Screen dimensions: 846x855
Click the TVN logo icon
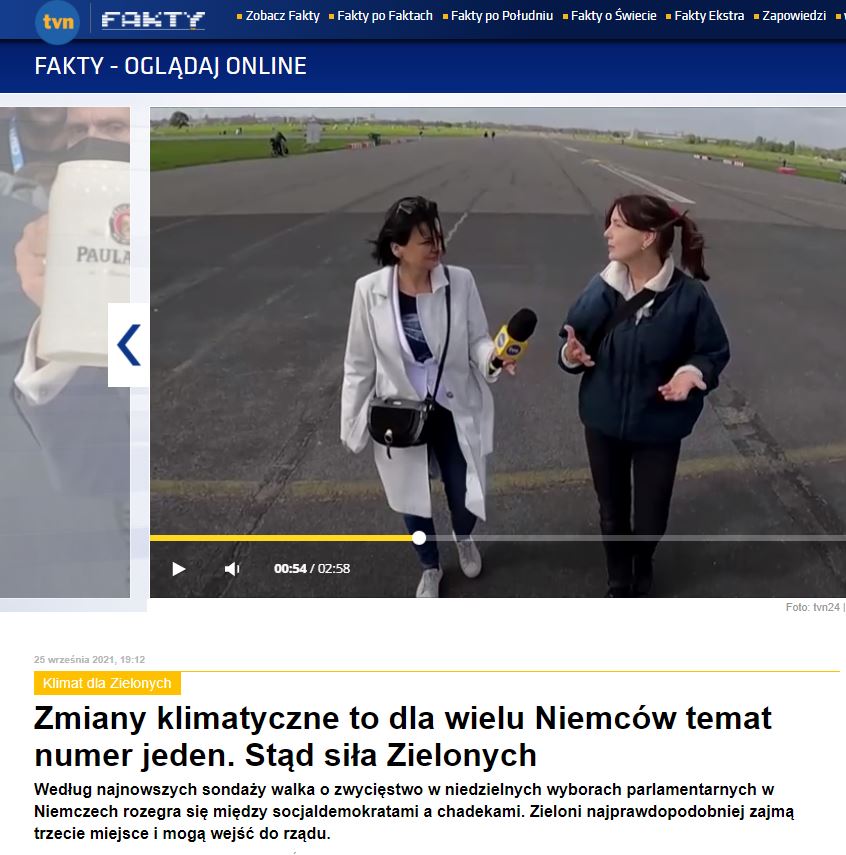point(57,22)
